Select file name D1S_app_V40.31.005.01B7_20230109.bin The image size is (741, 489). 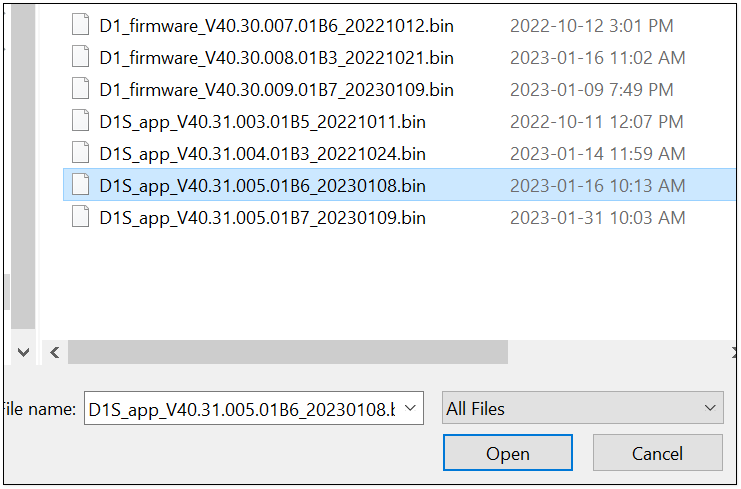(262, 218)
